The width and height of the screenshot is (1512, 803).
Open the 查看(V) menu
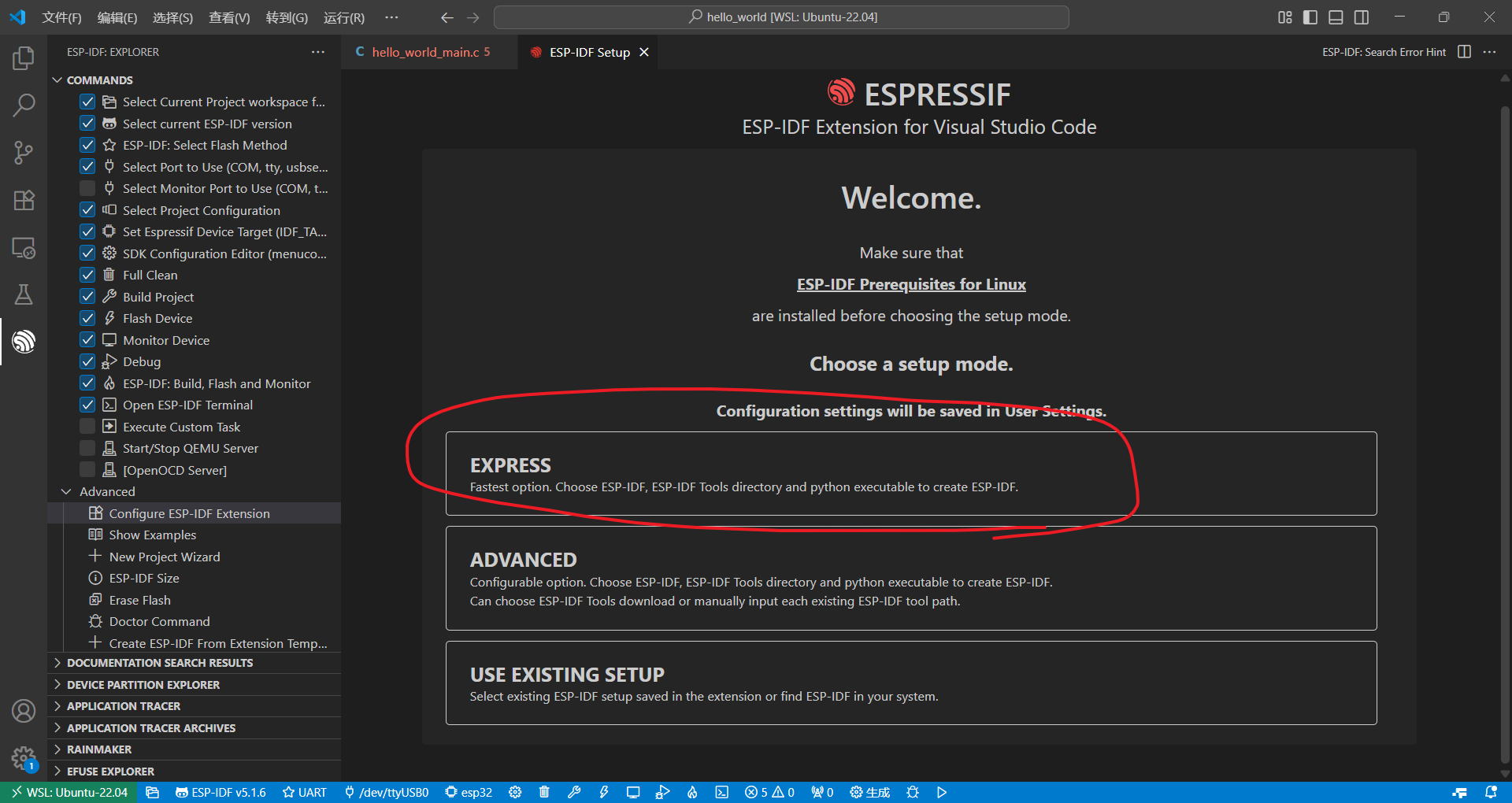[229, 17]
